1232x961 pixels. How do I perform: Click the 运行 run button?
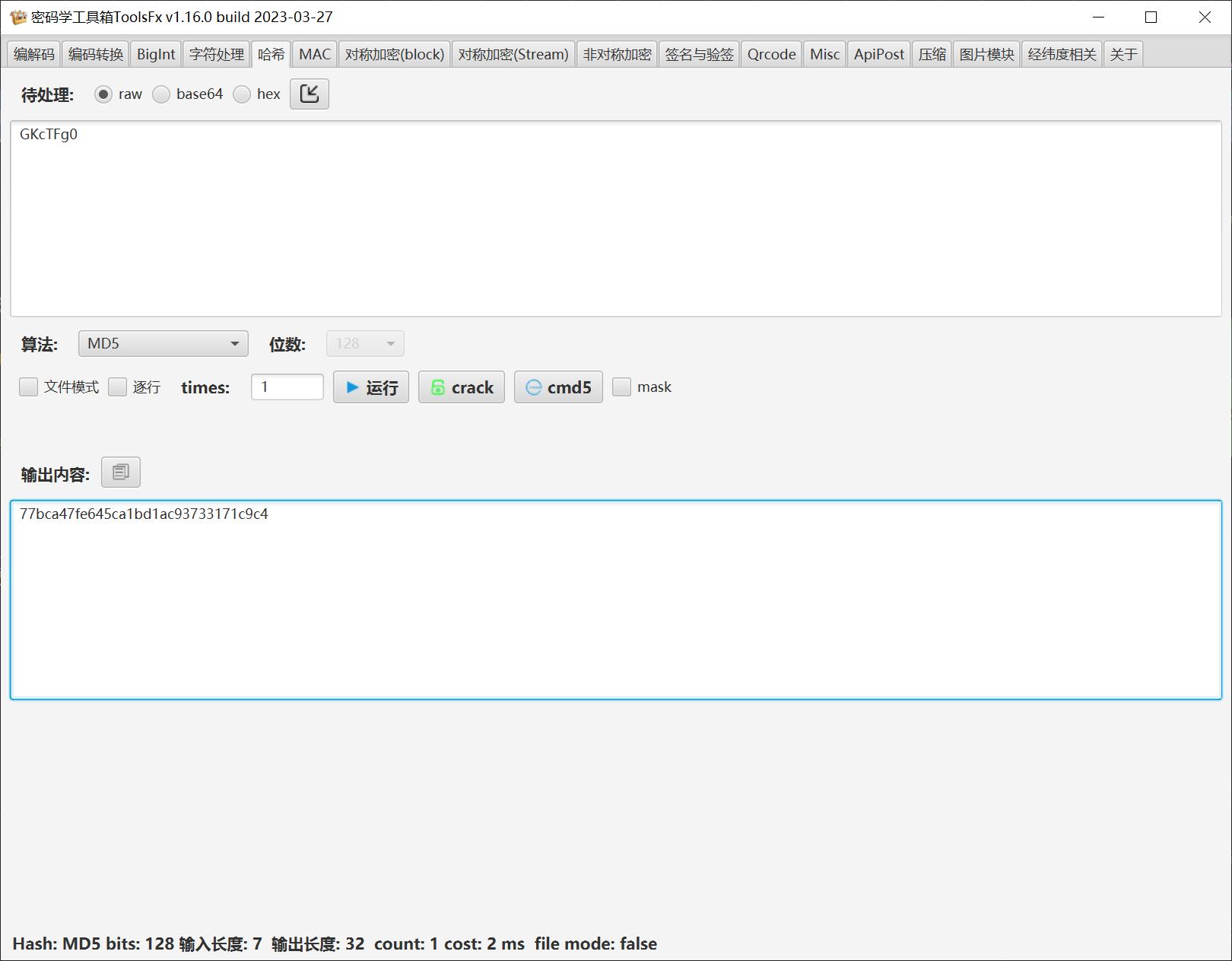[371, 387]
